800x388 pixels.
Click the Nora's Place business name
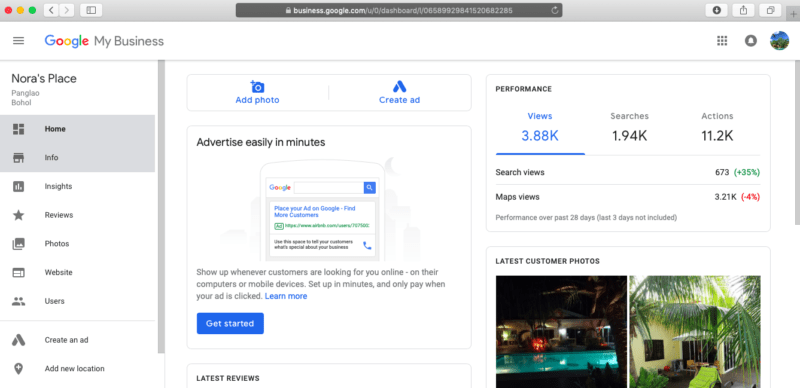coord(44,79)
